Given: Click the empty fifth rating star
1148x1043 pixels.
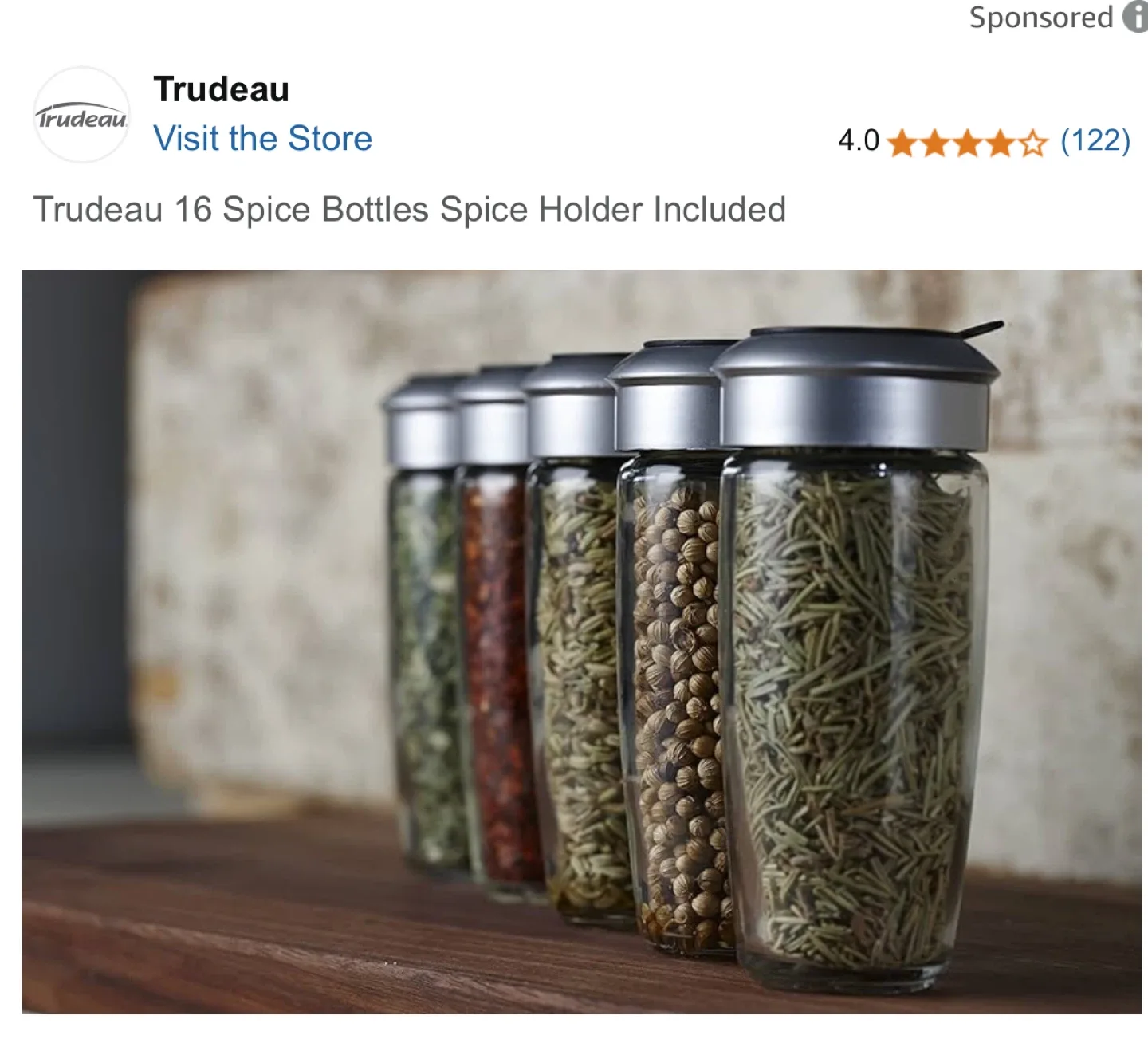Looking at the screenshot, I should coord(1032,144).
